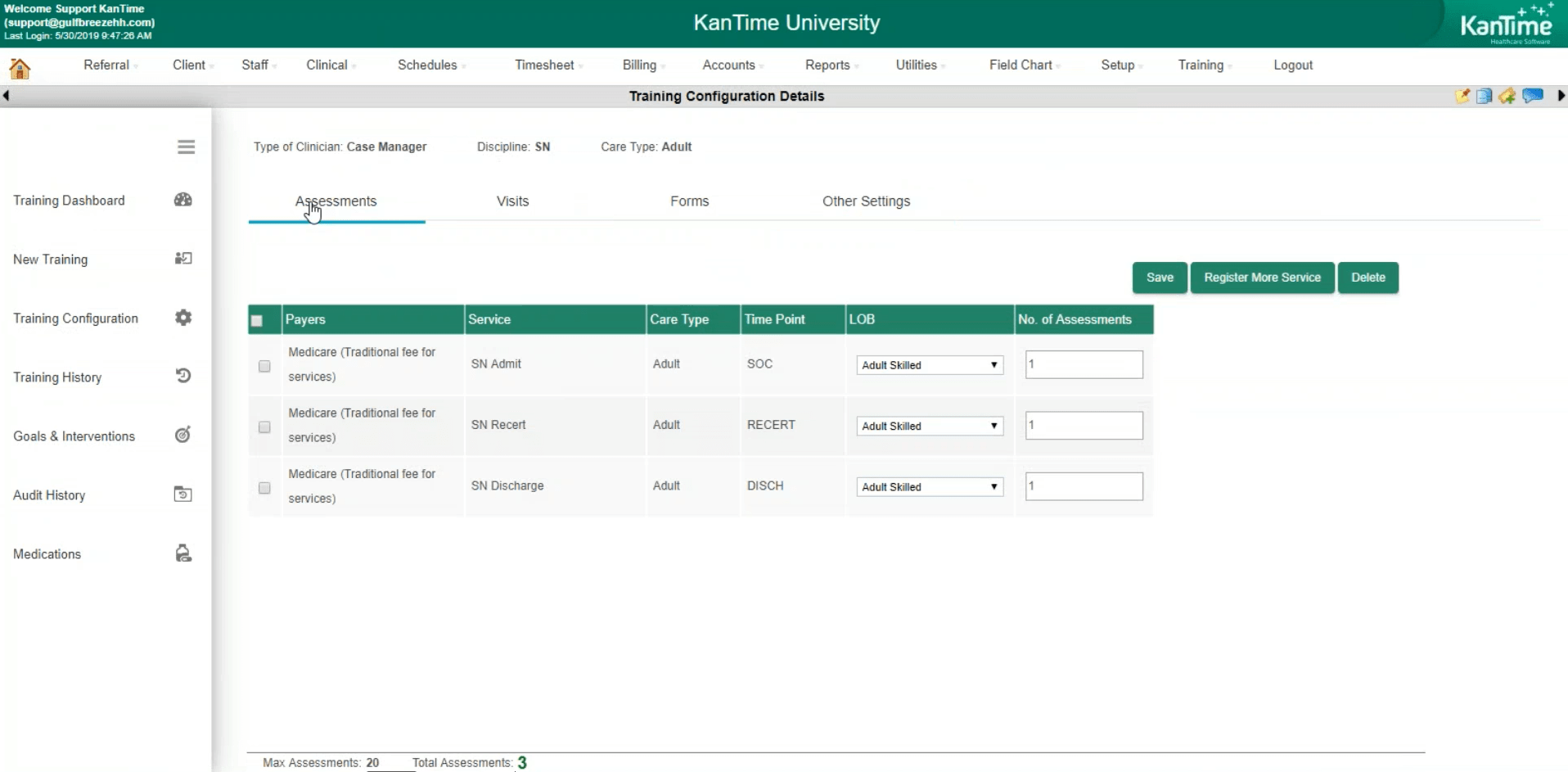Image resolution: width=1568 pixels, height=772 pixels.
Task: Open the Clinical menu
Action: pyautogui.click(x=331, y=65)
